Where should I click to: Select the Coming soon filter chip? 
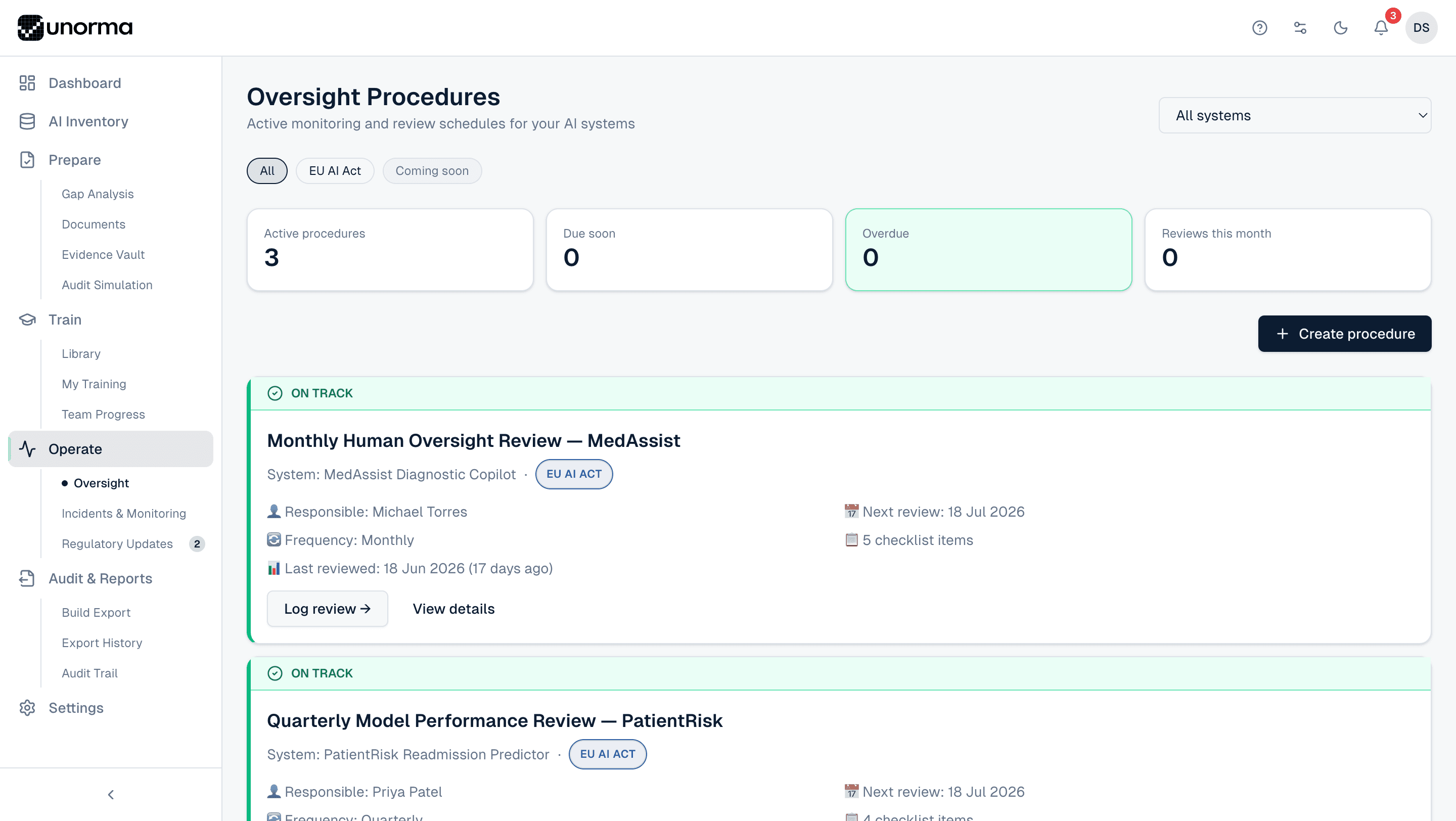click(x=432, y=171)
